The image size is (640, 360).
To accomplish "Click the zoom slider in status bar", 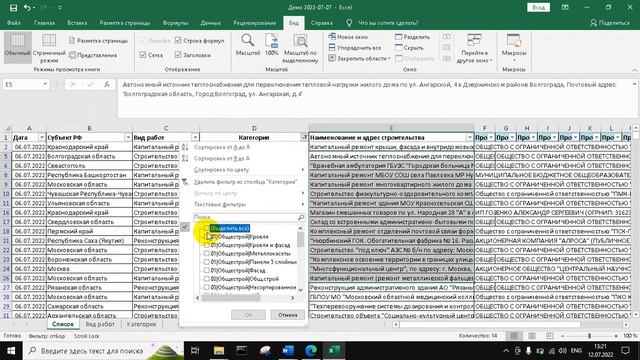I will pyautogui.click(x=589, y=336).
